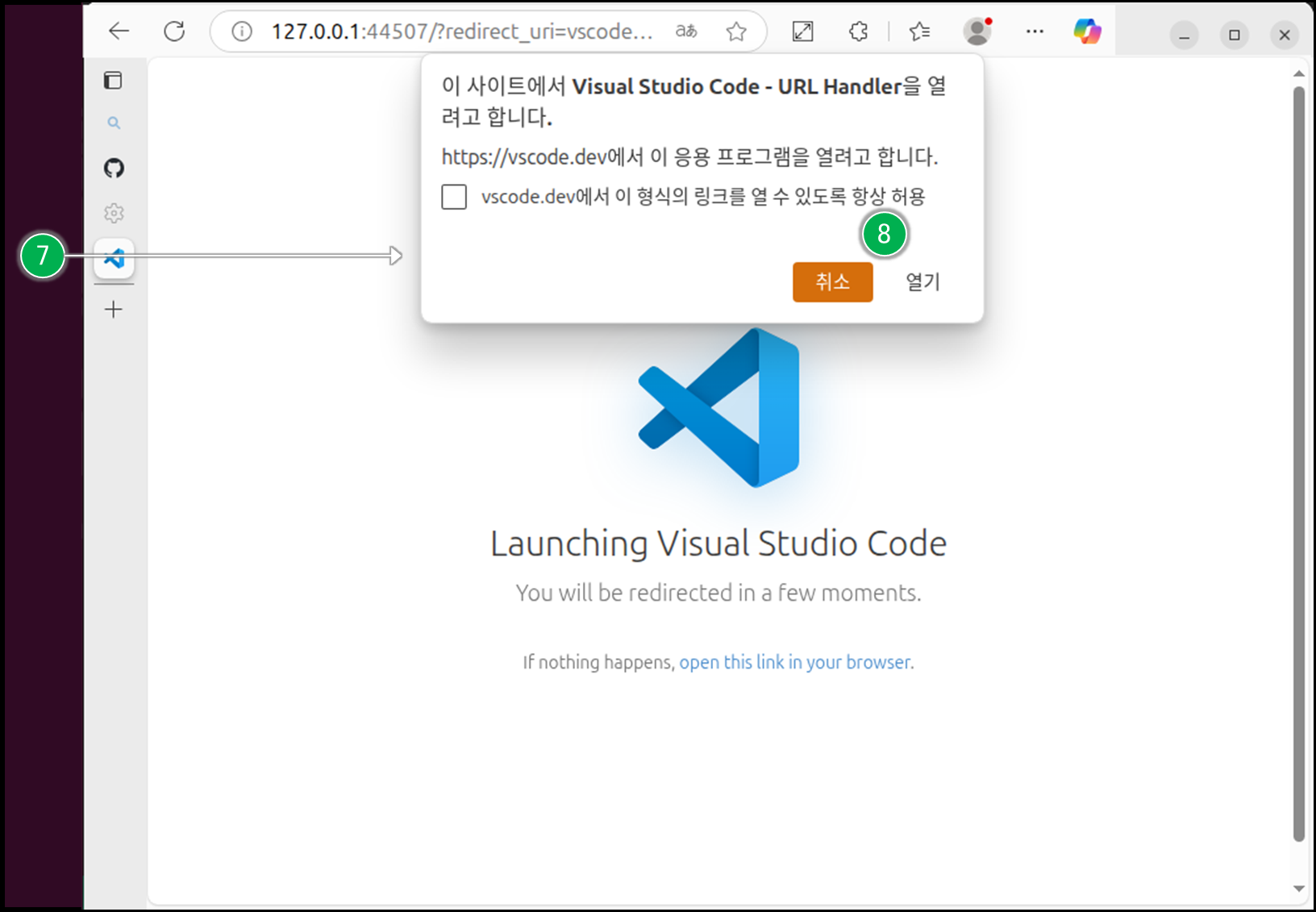This screenshot has height=912, width=1316.
Task: Open the user profile avatar
Action: click(978, 31)
